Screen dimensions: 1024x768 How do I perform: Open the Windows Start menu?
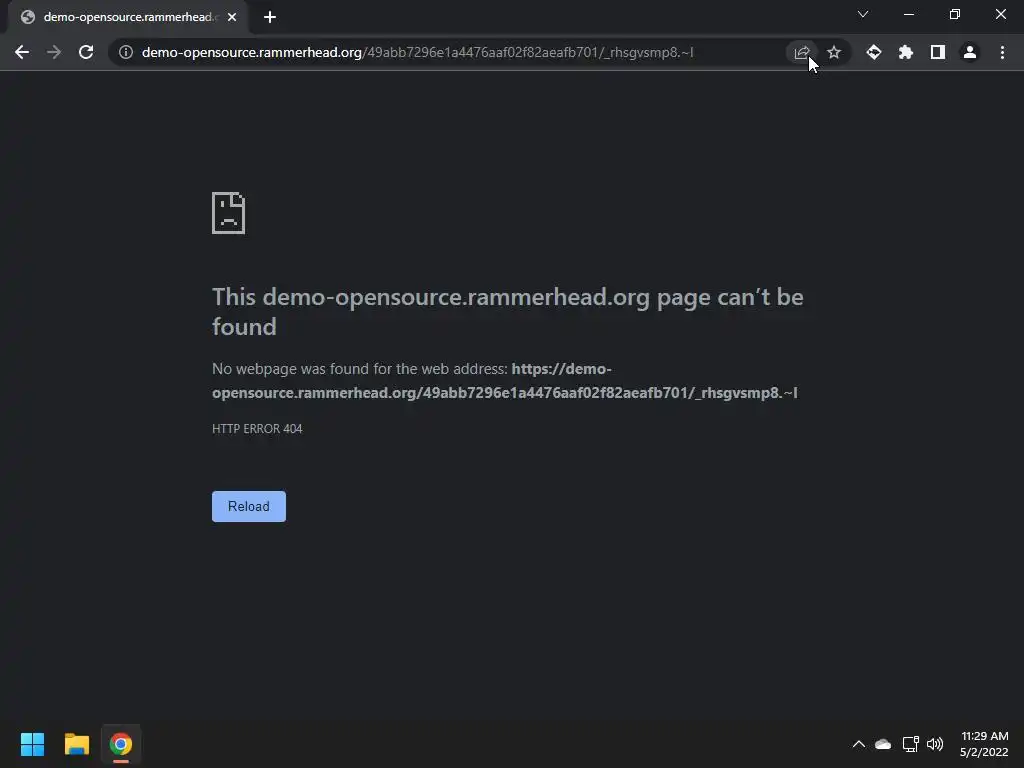[33, 744]
